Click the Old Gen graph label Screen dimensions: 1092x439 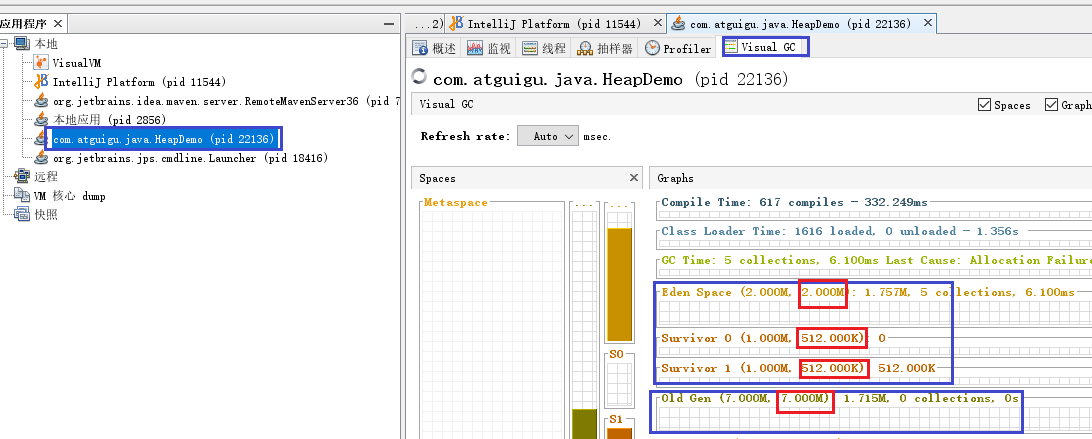840,399
